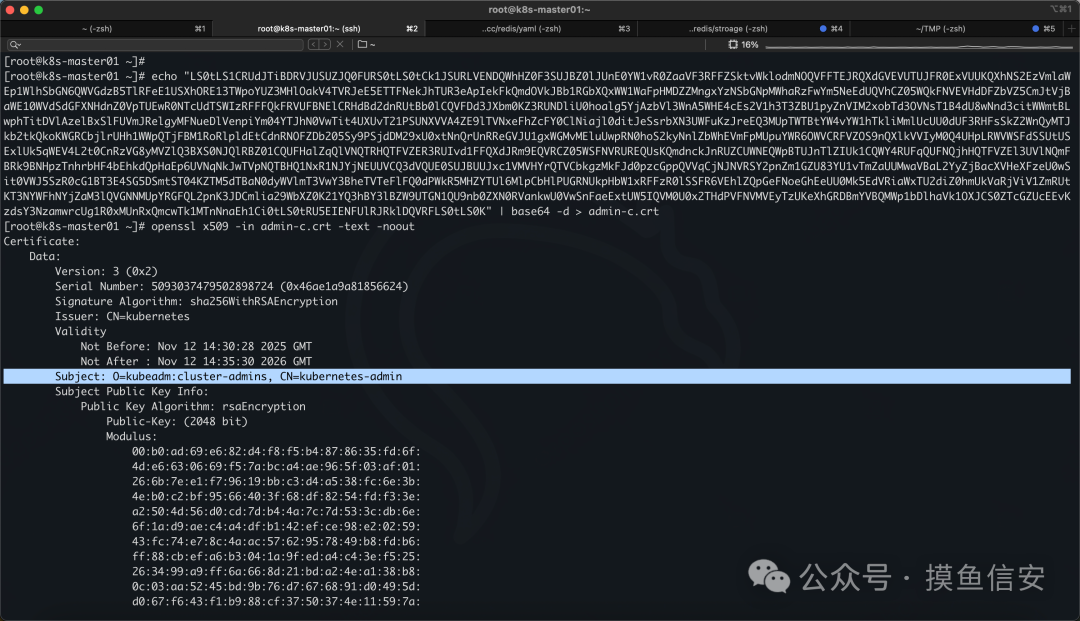
Task: Go to next search result arrow
Action: tap(325, 44)
